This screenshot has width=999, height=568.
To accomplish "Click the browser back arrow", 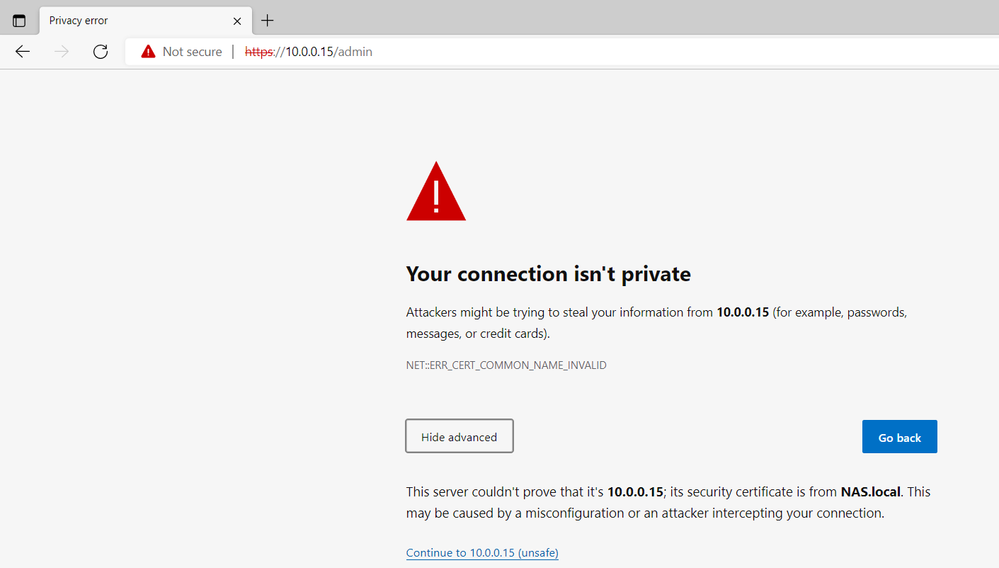I will coord(23,52).
